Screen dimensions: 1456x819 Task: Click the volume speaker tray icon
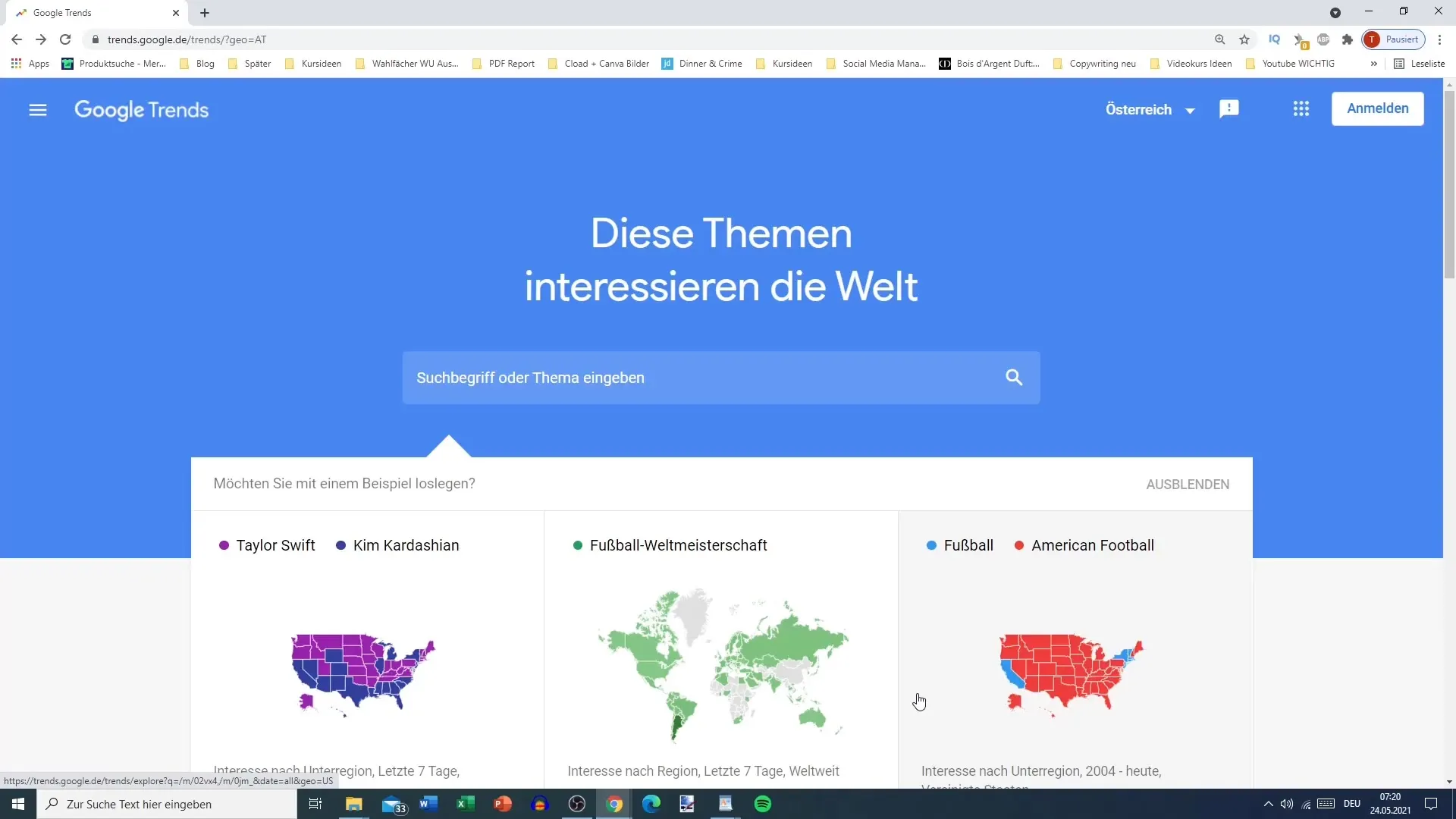coord(1287,804)
